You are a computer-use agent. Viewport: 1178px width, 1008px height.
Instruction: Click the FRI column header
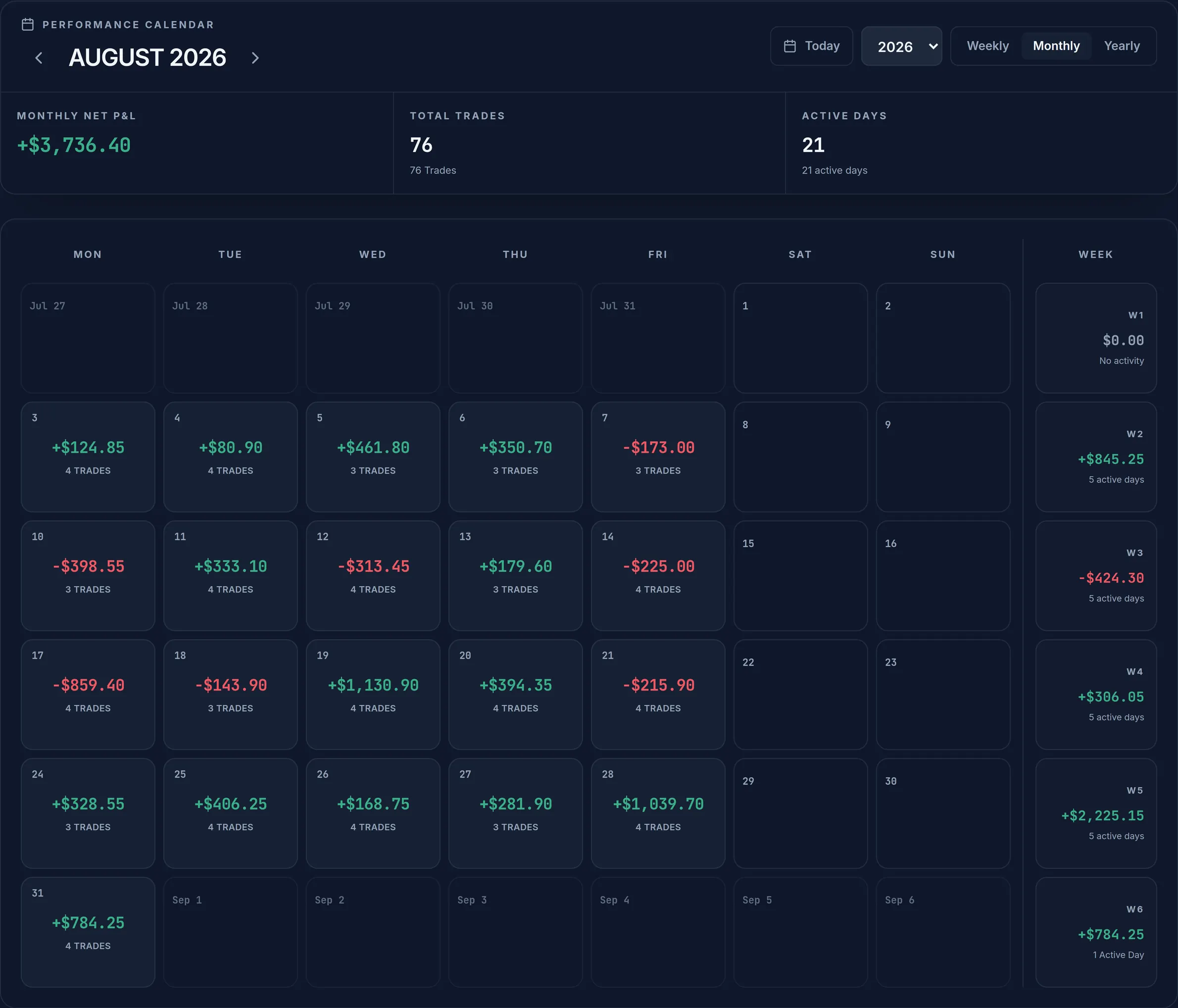658,254
